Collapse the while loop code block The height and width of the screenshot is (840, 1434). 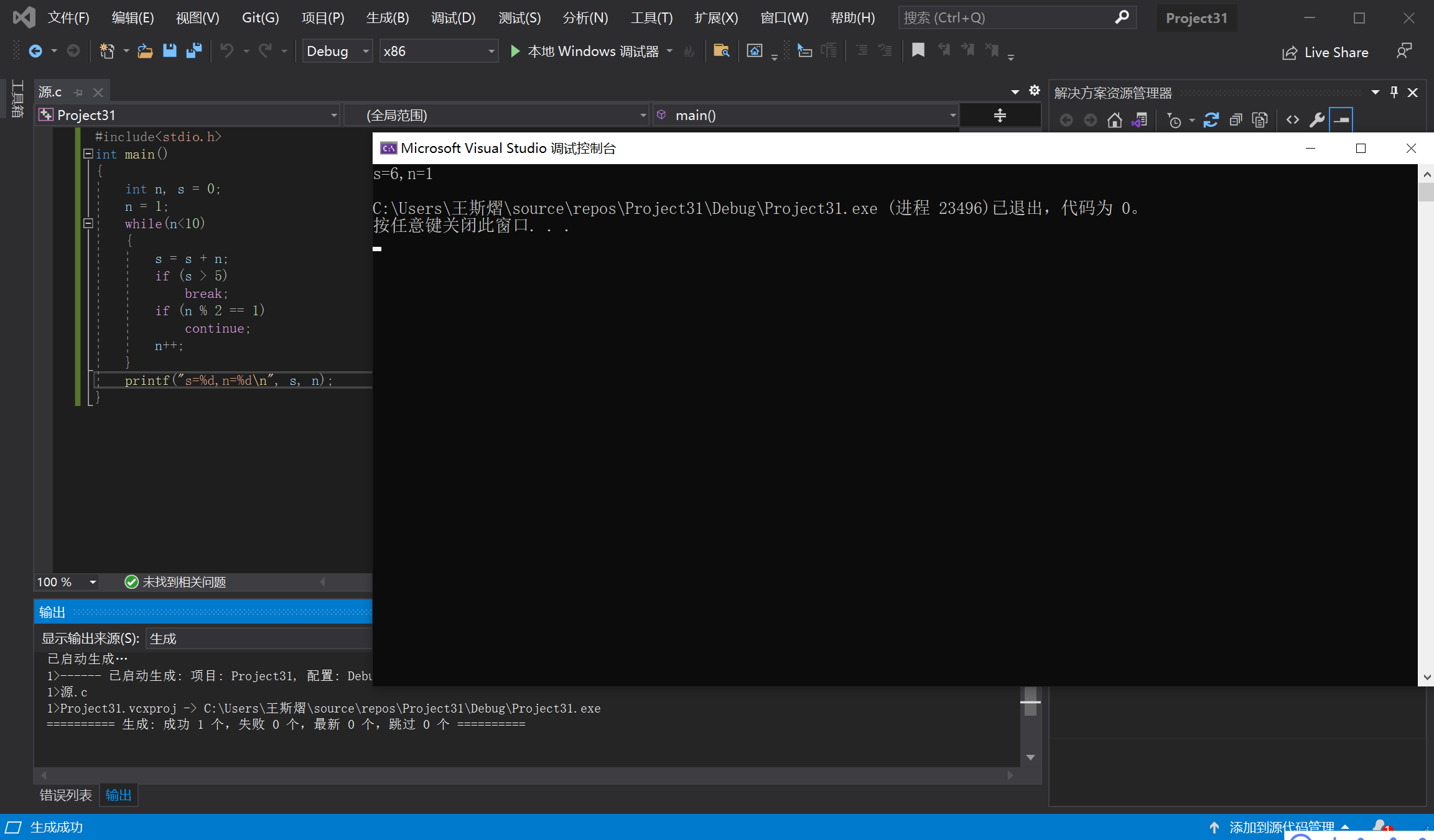tap(88, 223)
